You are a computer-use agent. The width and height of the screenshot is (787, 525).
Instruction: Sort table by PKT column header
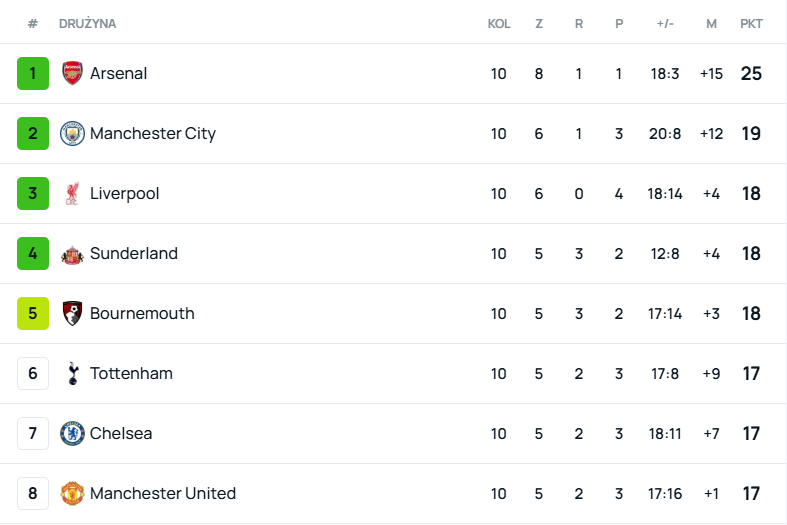coord(751,23)
